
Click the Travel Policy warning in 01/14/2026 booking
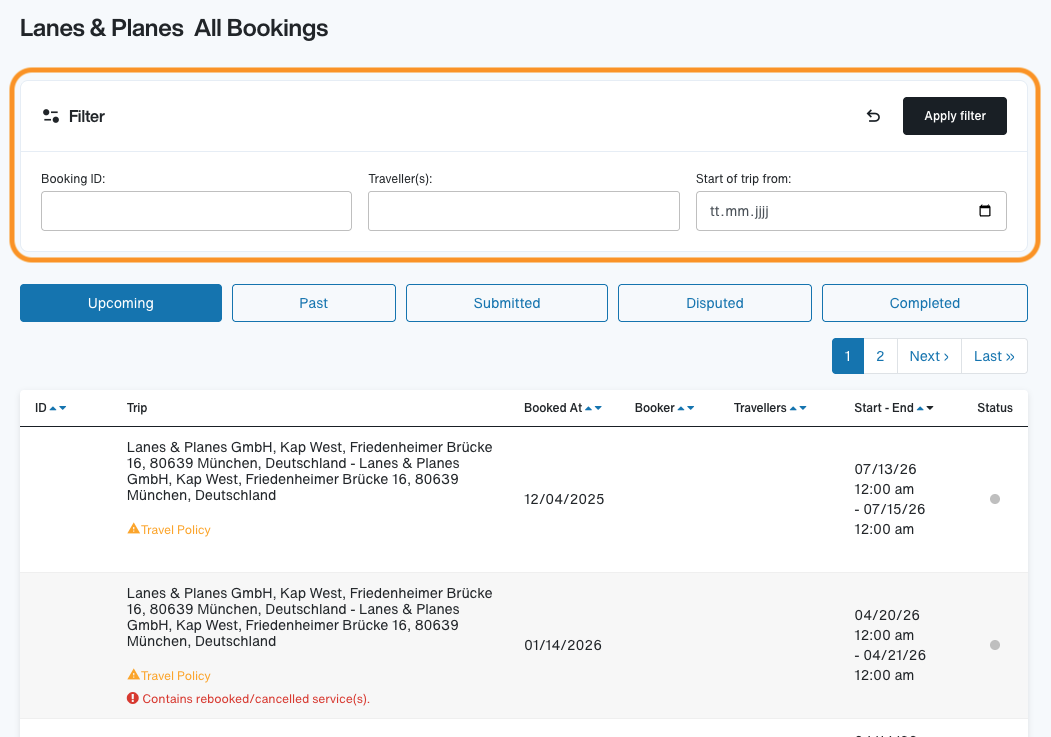click(x=169, y=675)
